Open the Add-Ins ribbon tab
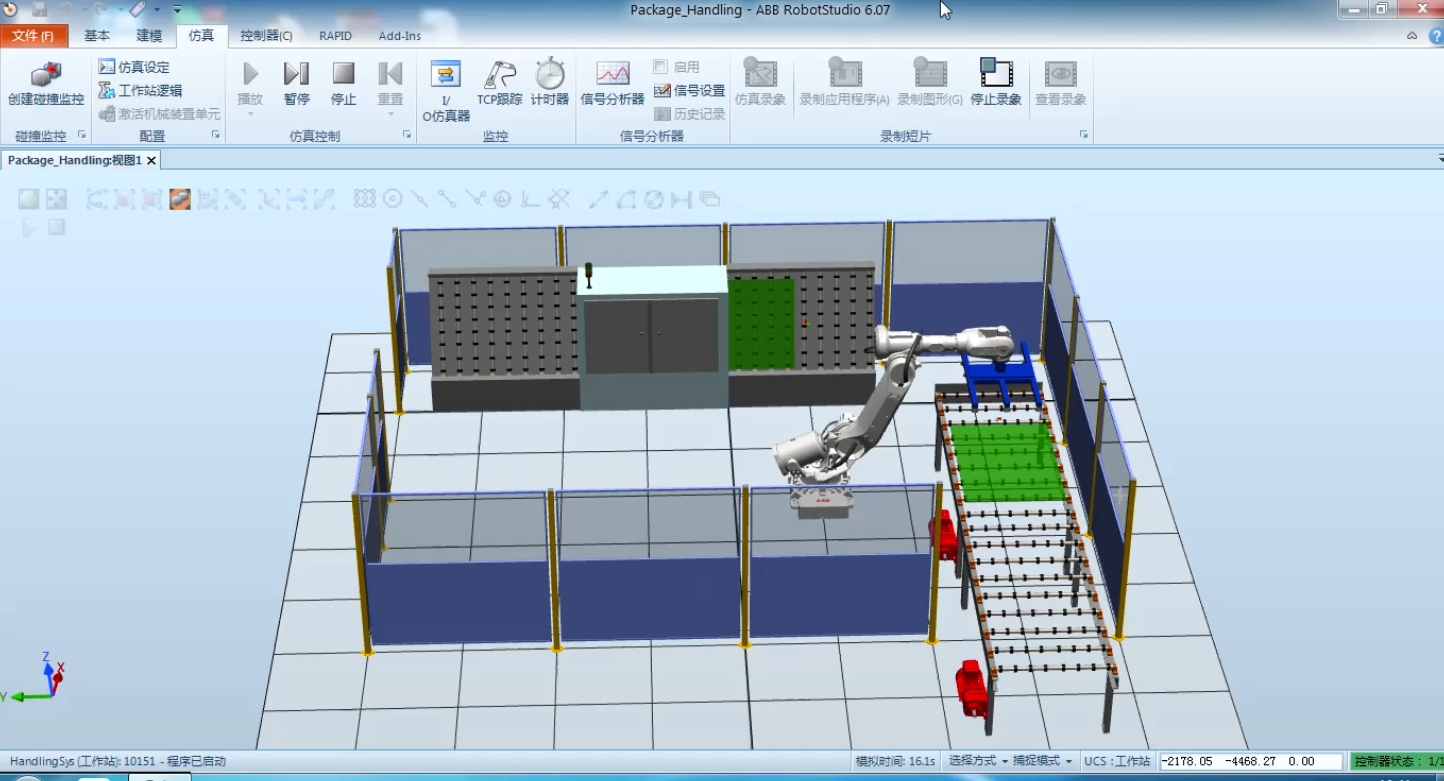Viewport: 1444px width, 781px height. (400, 36)
